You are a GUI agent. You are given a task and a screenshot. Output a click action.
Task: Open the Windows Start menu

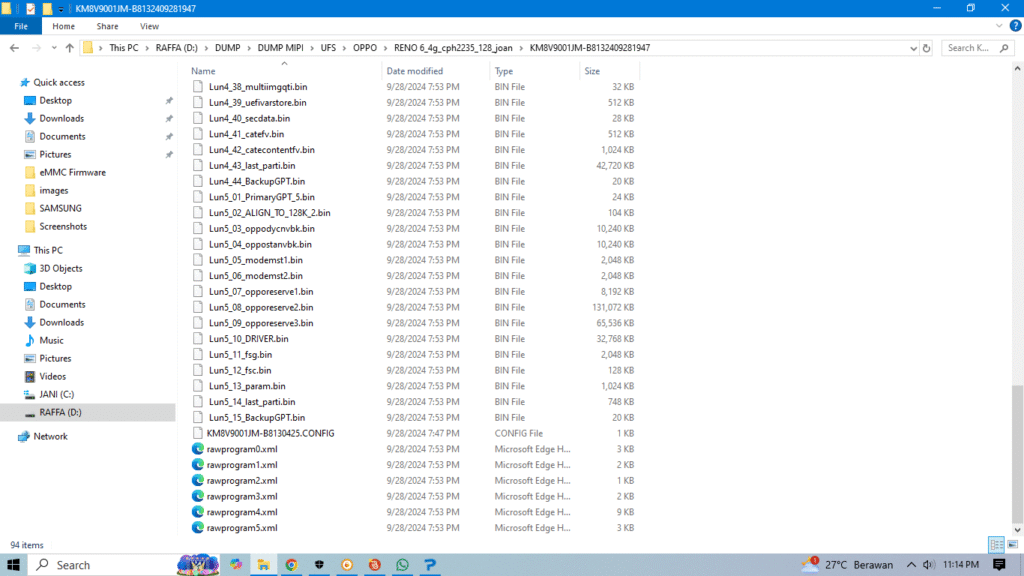14,565
